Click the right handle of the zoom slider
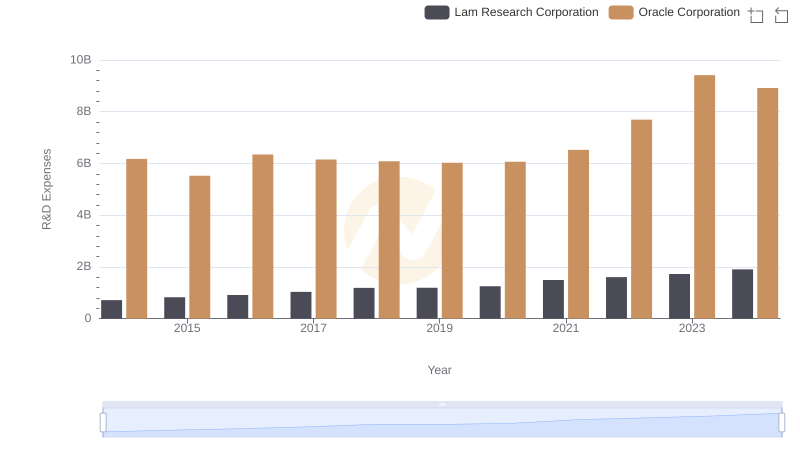The height and width of the screenshot is (461, 800). (781, 423)
